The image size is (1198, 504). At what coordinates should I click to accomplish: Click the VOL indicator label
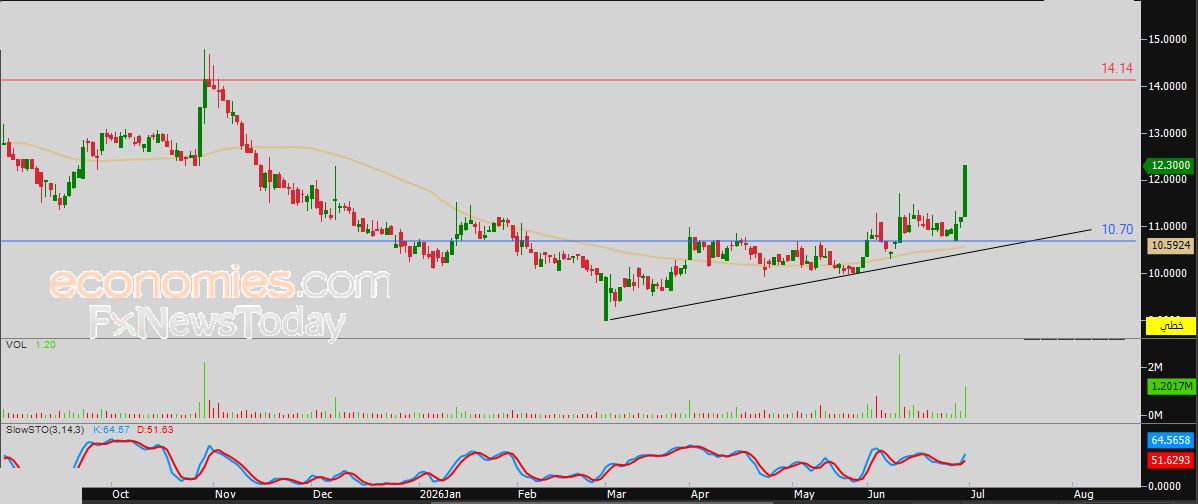15,345
